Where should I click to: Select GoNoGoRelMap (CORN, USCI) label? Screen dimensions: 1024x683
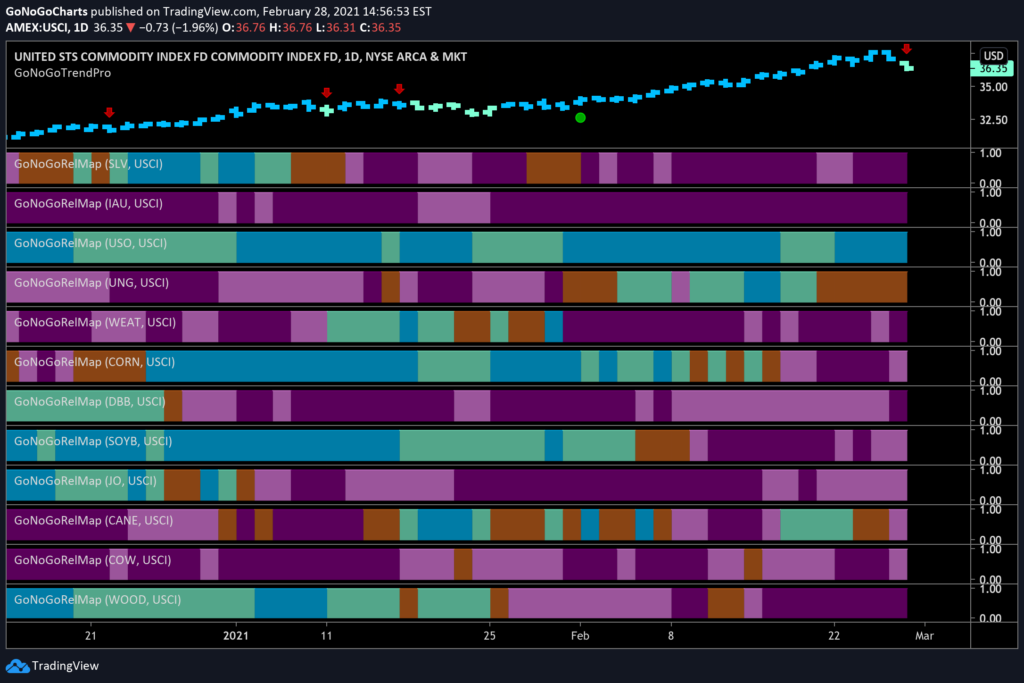94,362
